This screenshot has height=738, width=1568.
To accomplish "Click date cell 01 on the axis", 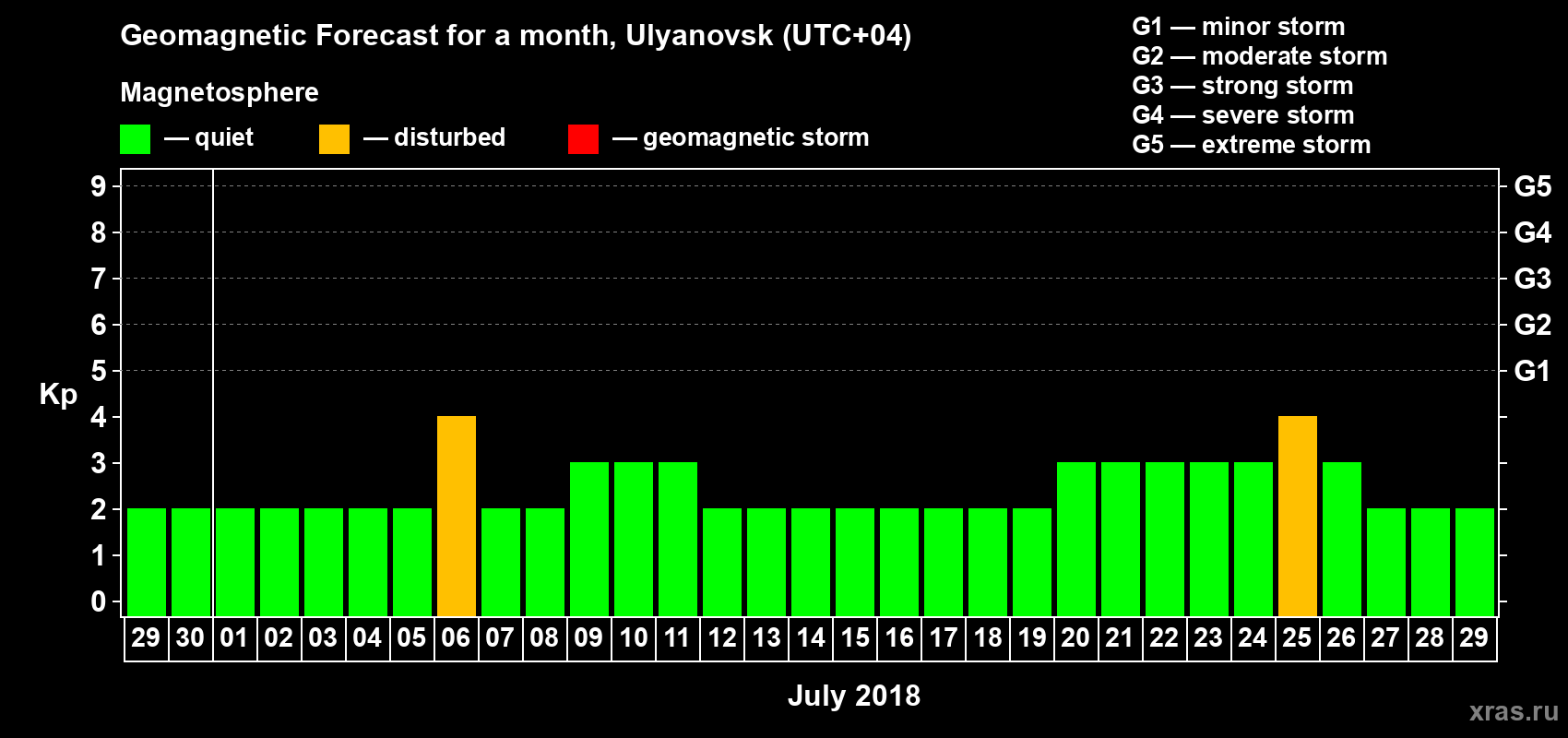I will tap(235, 638).
